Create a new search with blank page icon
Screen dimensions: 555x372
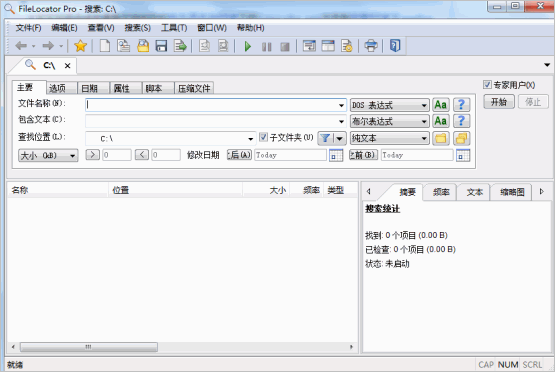[105, 46]
